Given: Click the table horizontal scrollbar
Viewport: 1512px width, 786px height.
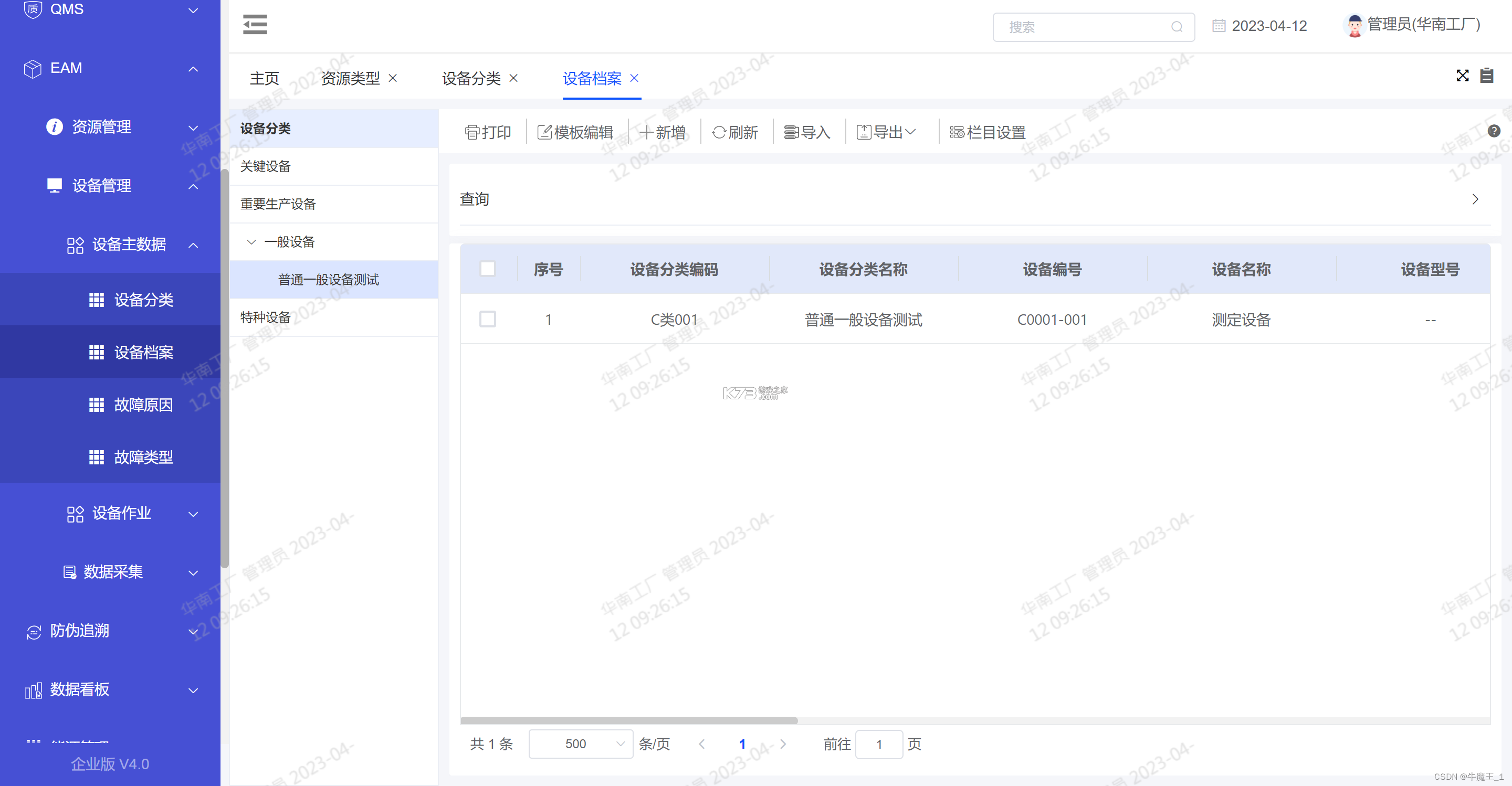Looking at the screenshot, I should pos(628,720).
